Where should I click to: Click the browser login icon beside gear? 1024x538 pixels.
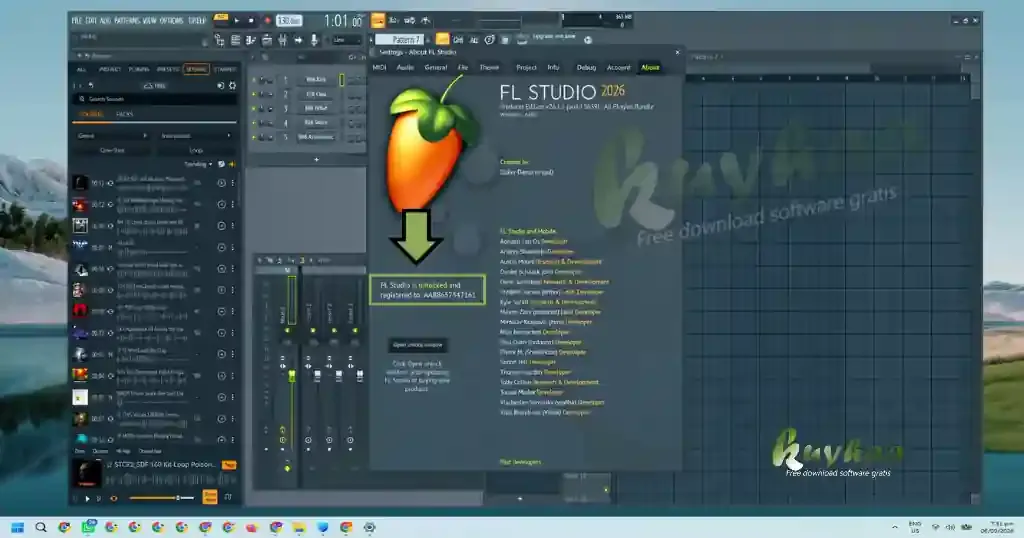(x=220, y=86)
